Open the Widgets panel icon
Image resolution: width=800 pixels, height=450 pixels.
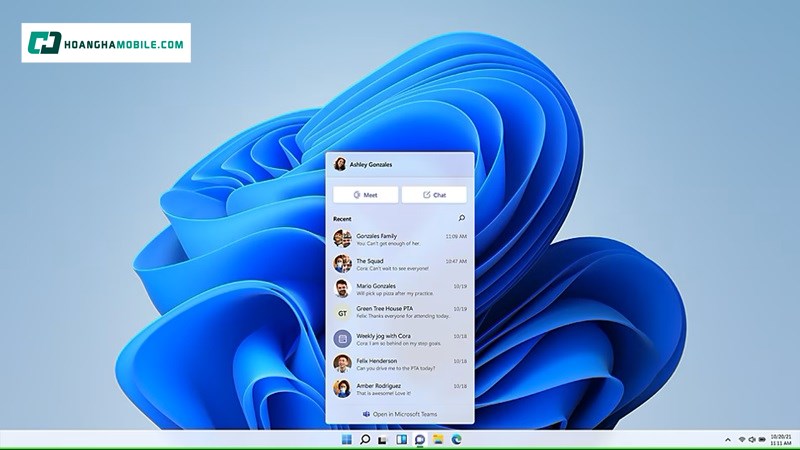click(401, 439)
